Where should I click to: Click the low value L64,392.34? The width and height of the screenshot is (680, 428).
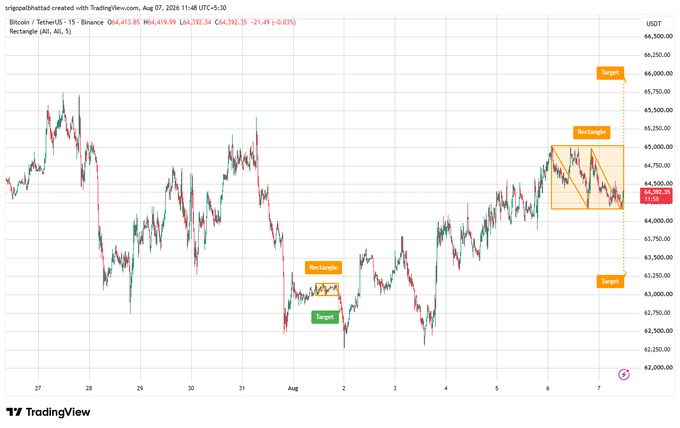[196, 22]
